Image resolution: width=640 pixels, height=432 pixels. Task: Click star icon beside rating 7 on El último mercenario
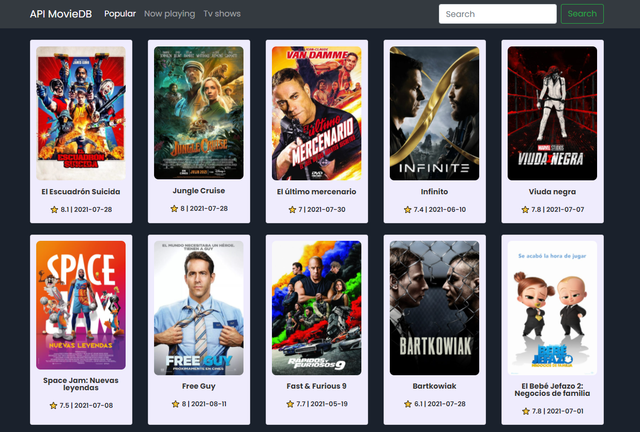pyautogui.click(x=292, y=209)
